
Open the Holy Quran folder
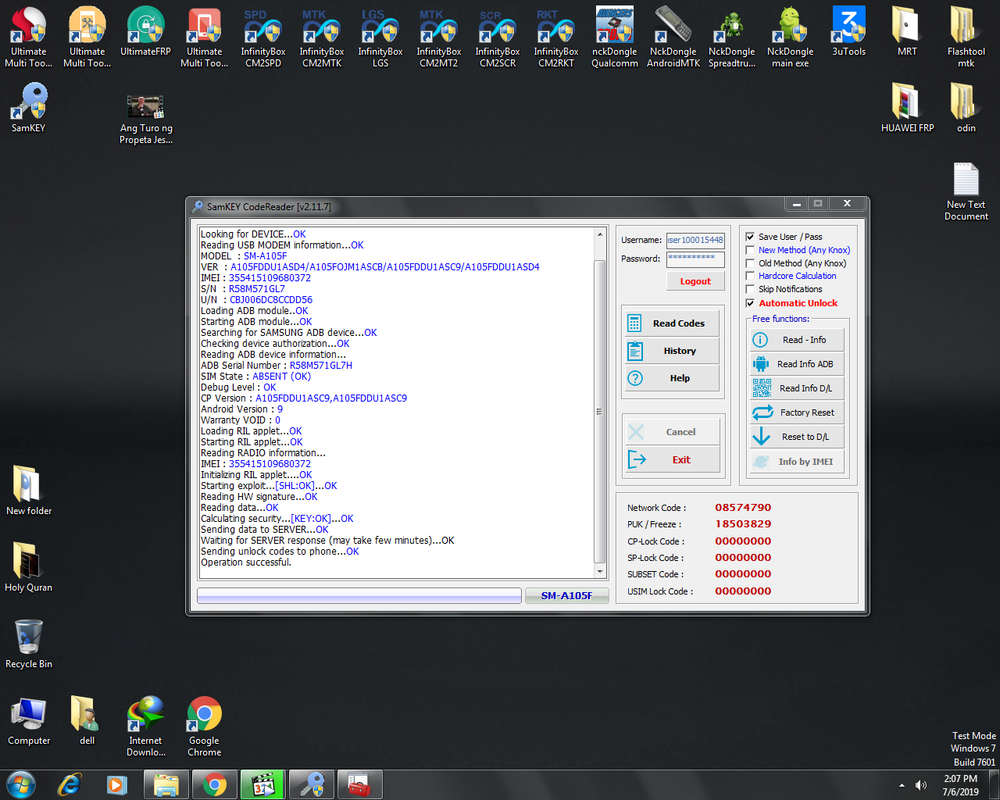[29, 567]
